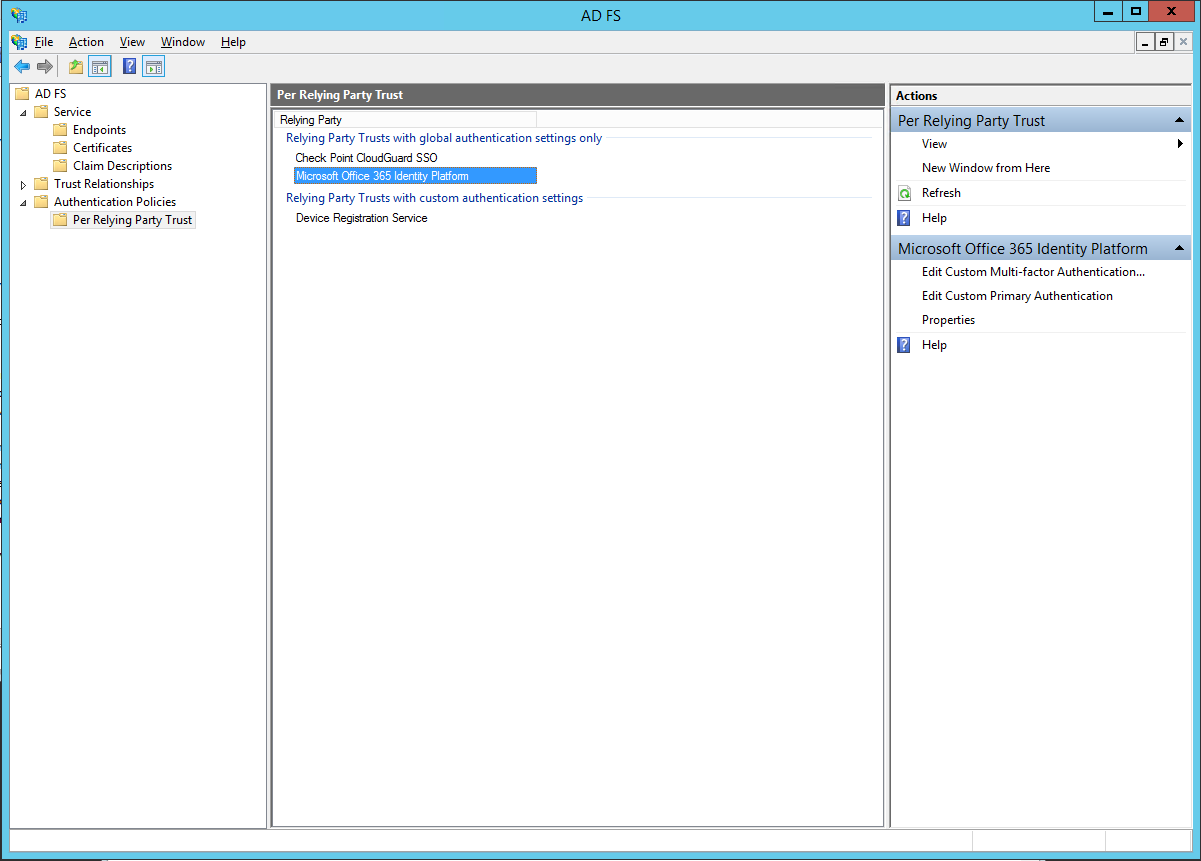Minimize the inner MDI child window

1145,42
